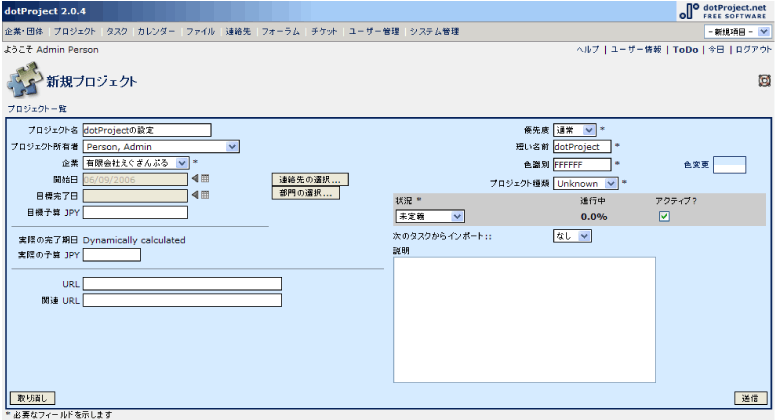This screenshot has height=420, width=780.
Task: Open the start date calendar icon
Action: [205, 179]
